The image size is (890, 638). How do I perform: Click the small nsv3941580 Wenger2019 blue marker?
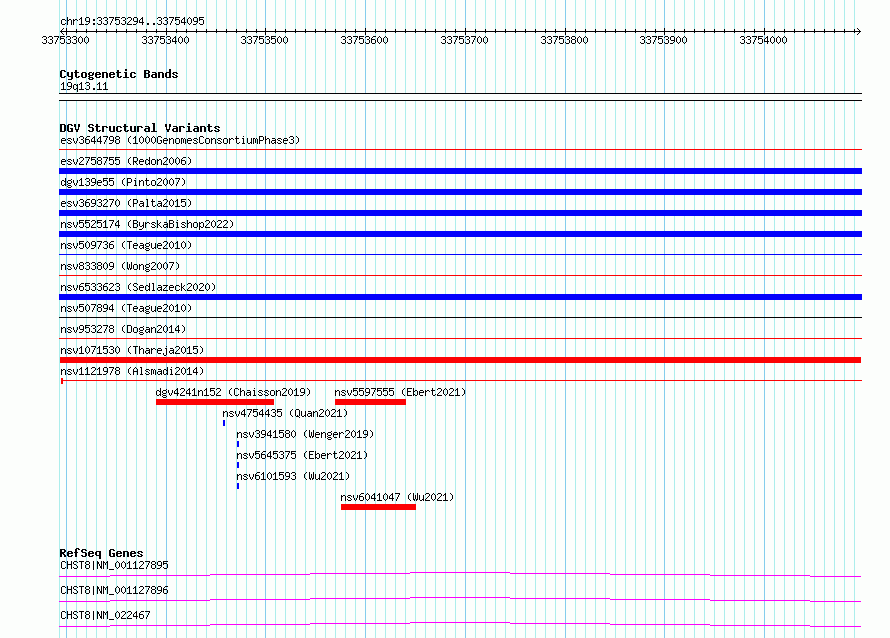click(x=238, y=444)
